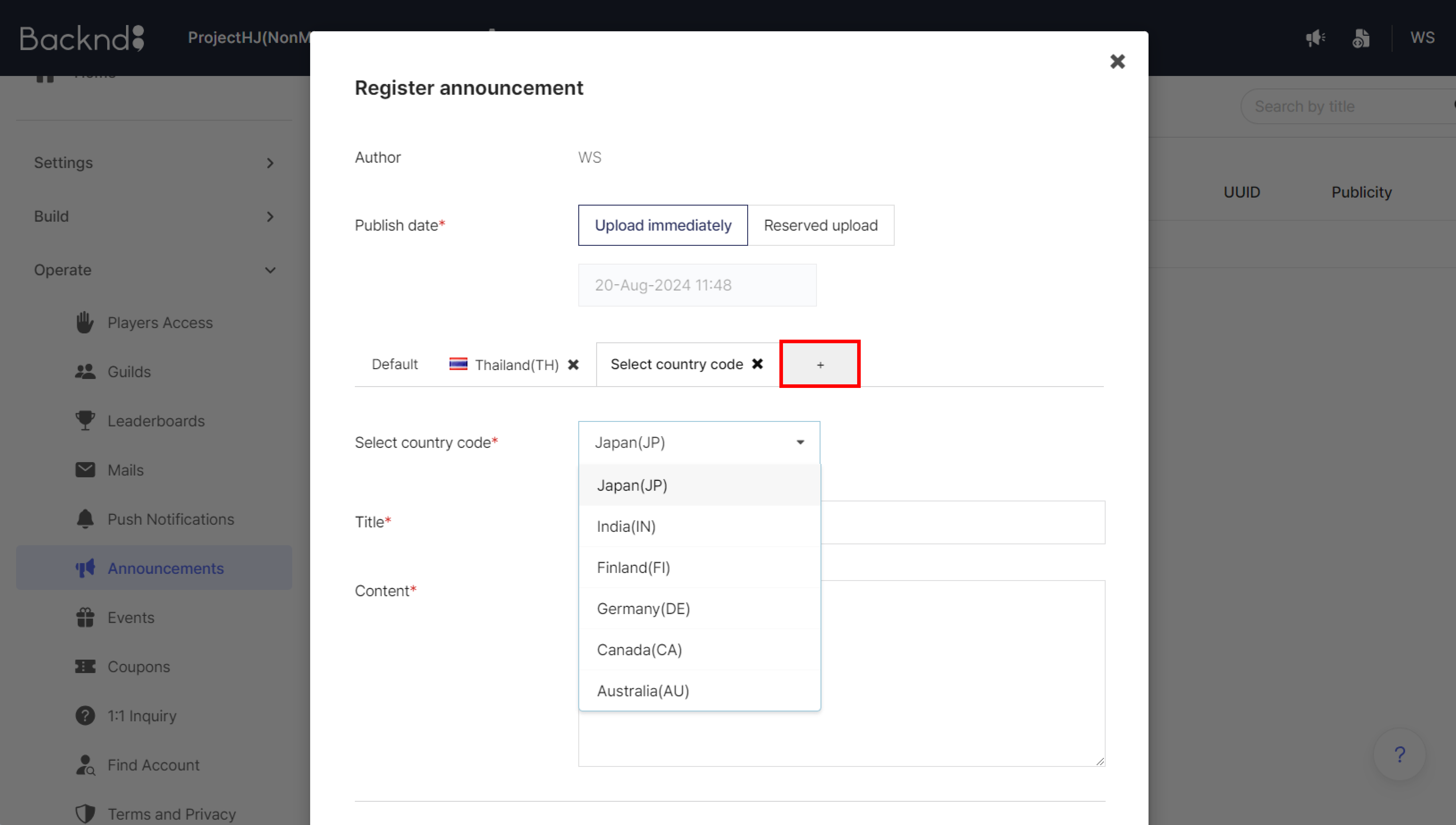
Task: Click the Coupons ticket icon
Action: click(85, 666)
